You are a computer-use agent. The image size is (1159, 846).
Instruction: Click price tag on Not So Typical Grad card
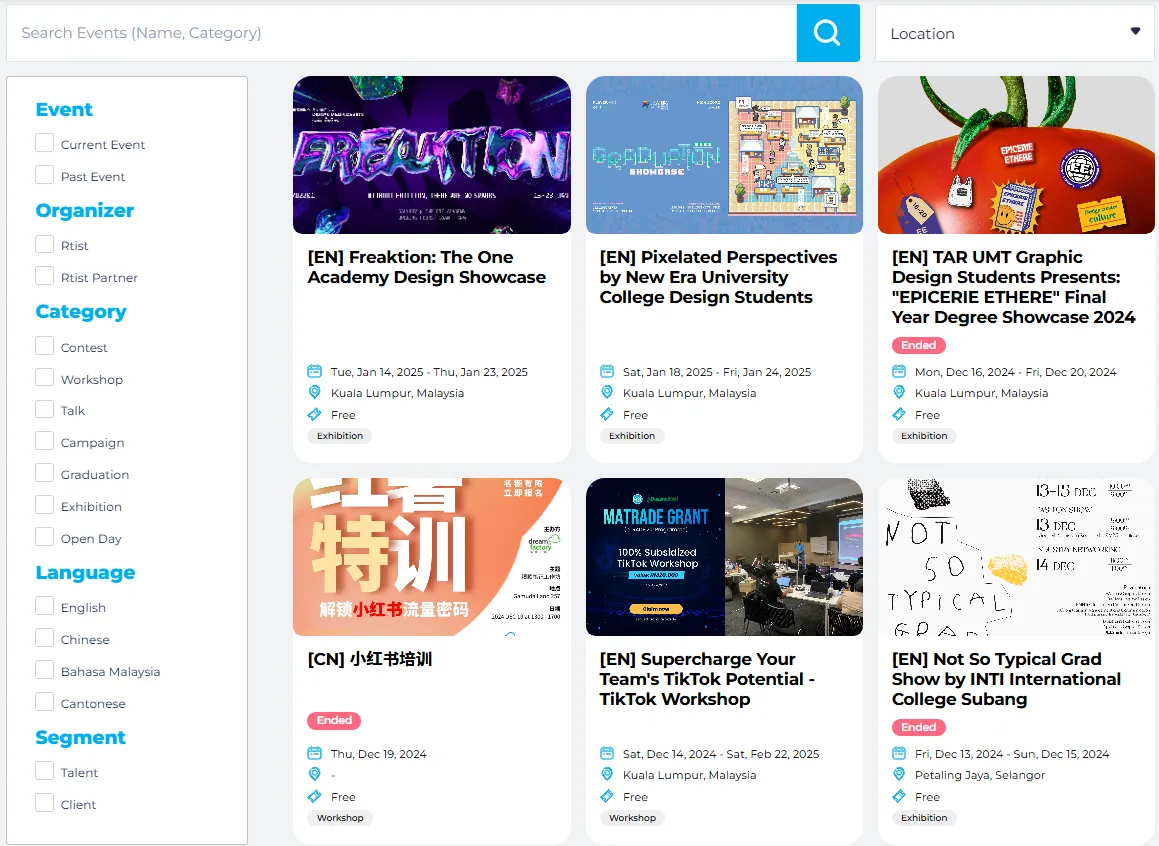pyautogui.click(x=899, y=796)
